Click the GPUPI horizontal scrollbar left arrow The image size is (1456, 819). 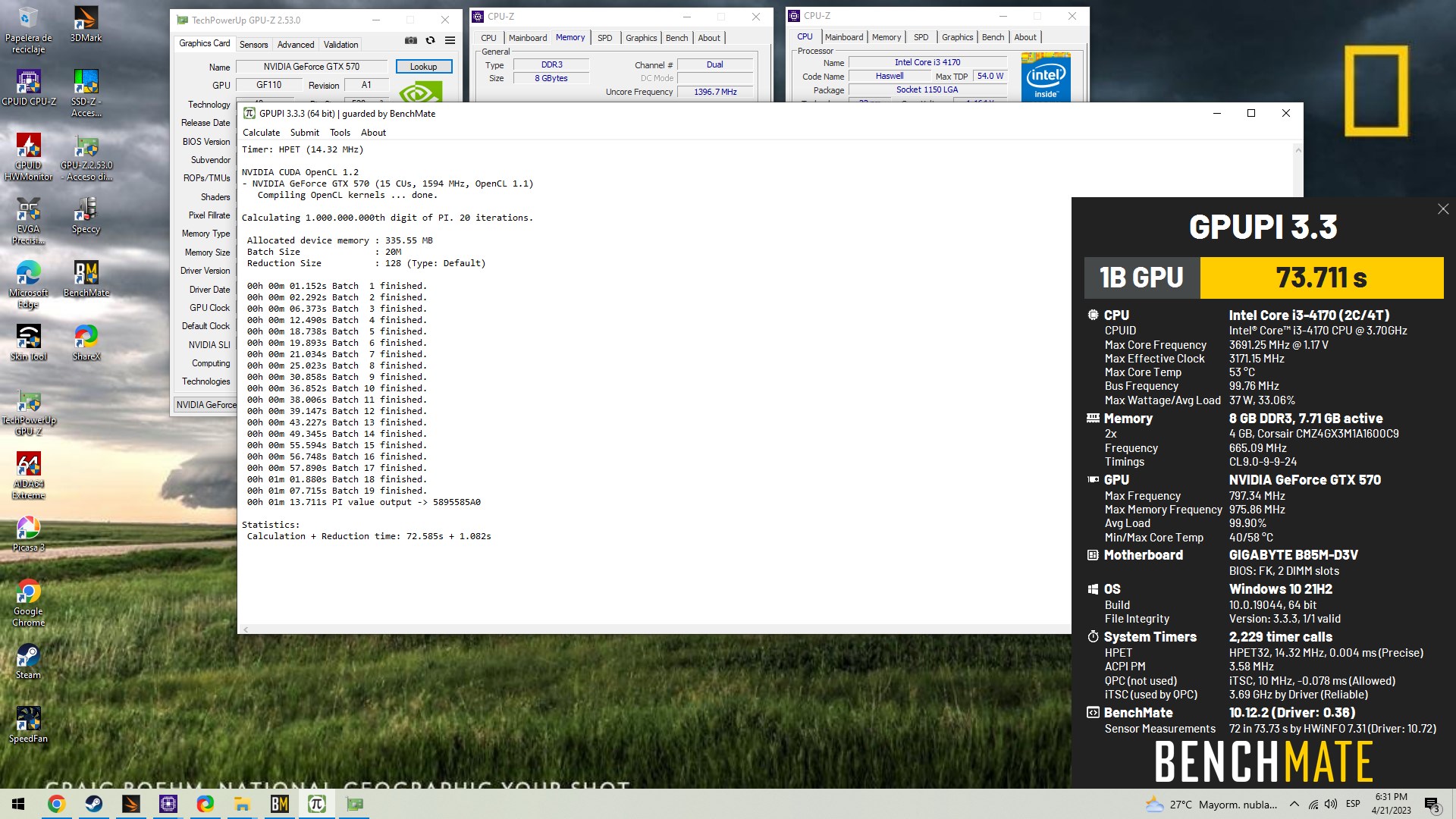click(x=246, y=629)
